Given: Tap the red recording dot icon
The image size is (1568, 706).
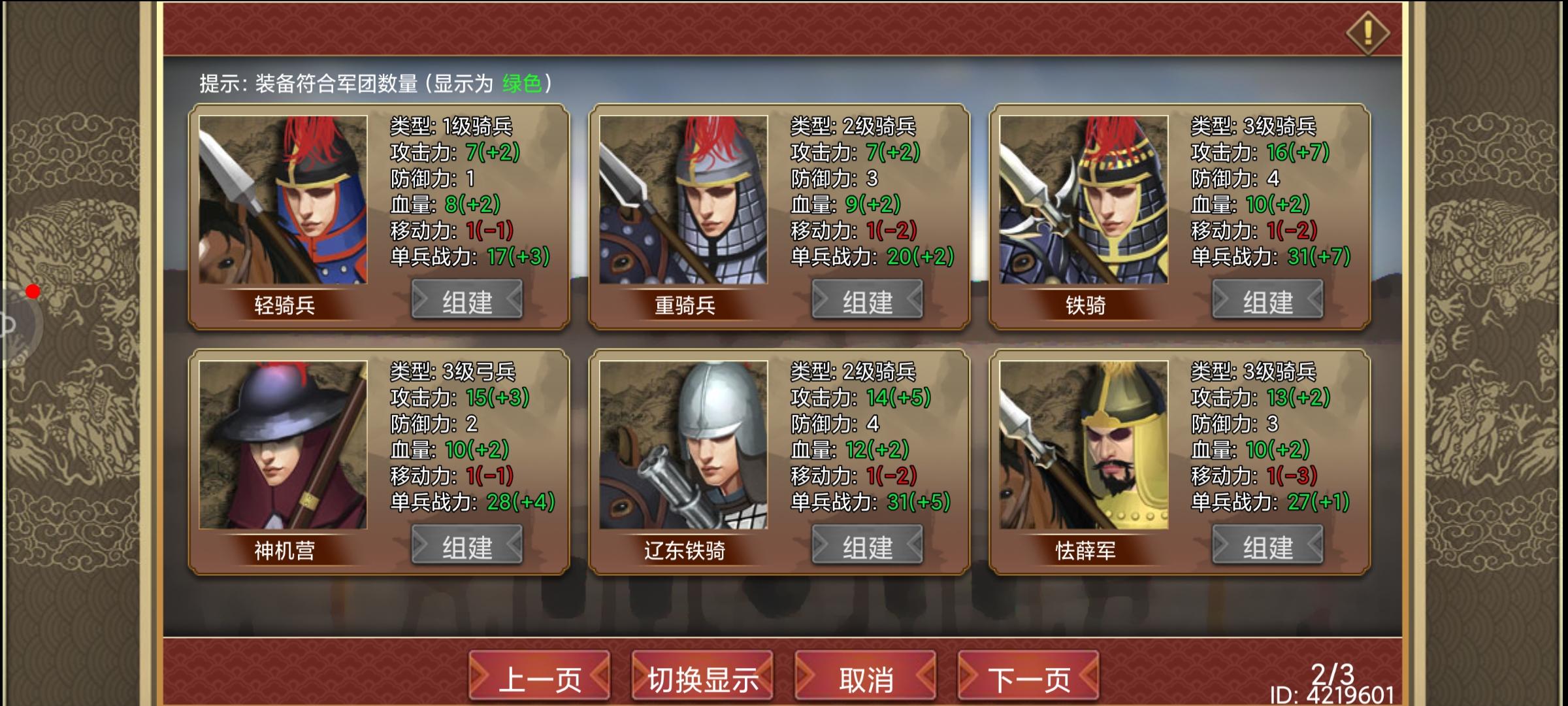Looking at the screenshot, I should pos(33,292).
